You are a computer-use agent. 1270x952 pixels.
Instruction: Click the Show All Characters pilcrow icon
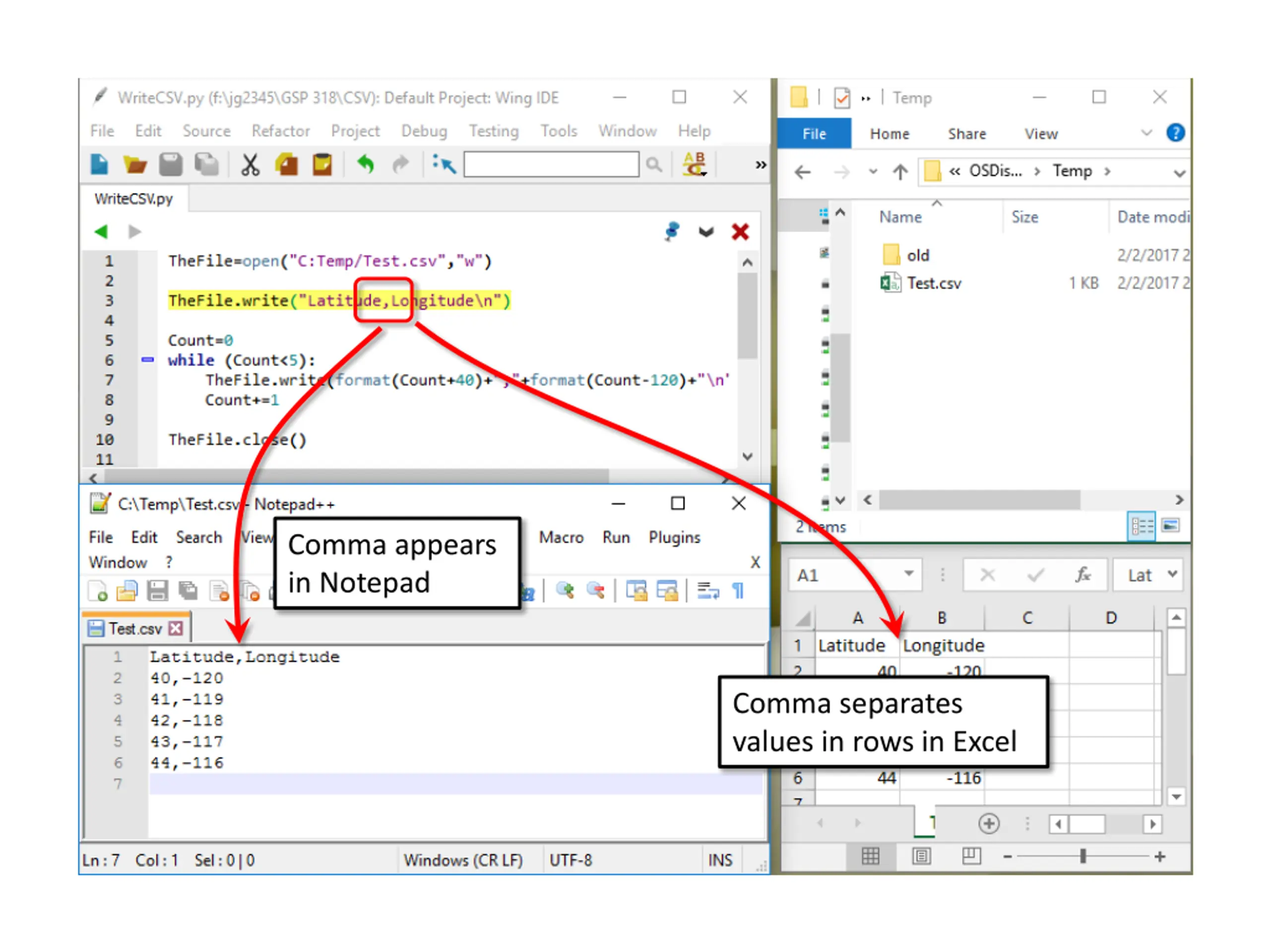[x=738, y=591]
